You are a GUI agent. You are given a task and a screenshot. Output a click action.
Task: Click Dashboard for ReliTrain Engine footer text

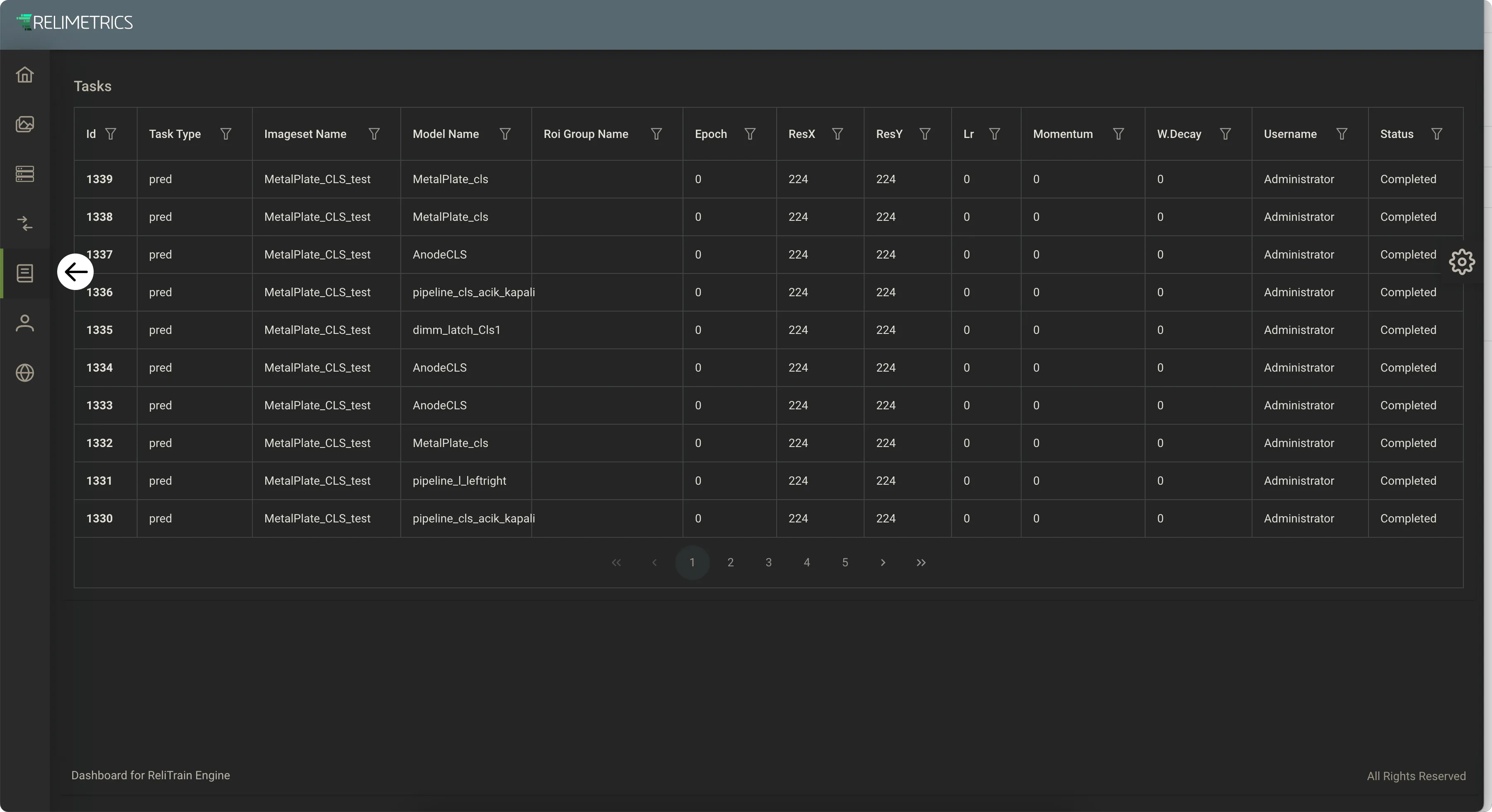[x=150, y=775]
